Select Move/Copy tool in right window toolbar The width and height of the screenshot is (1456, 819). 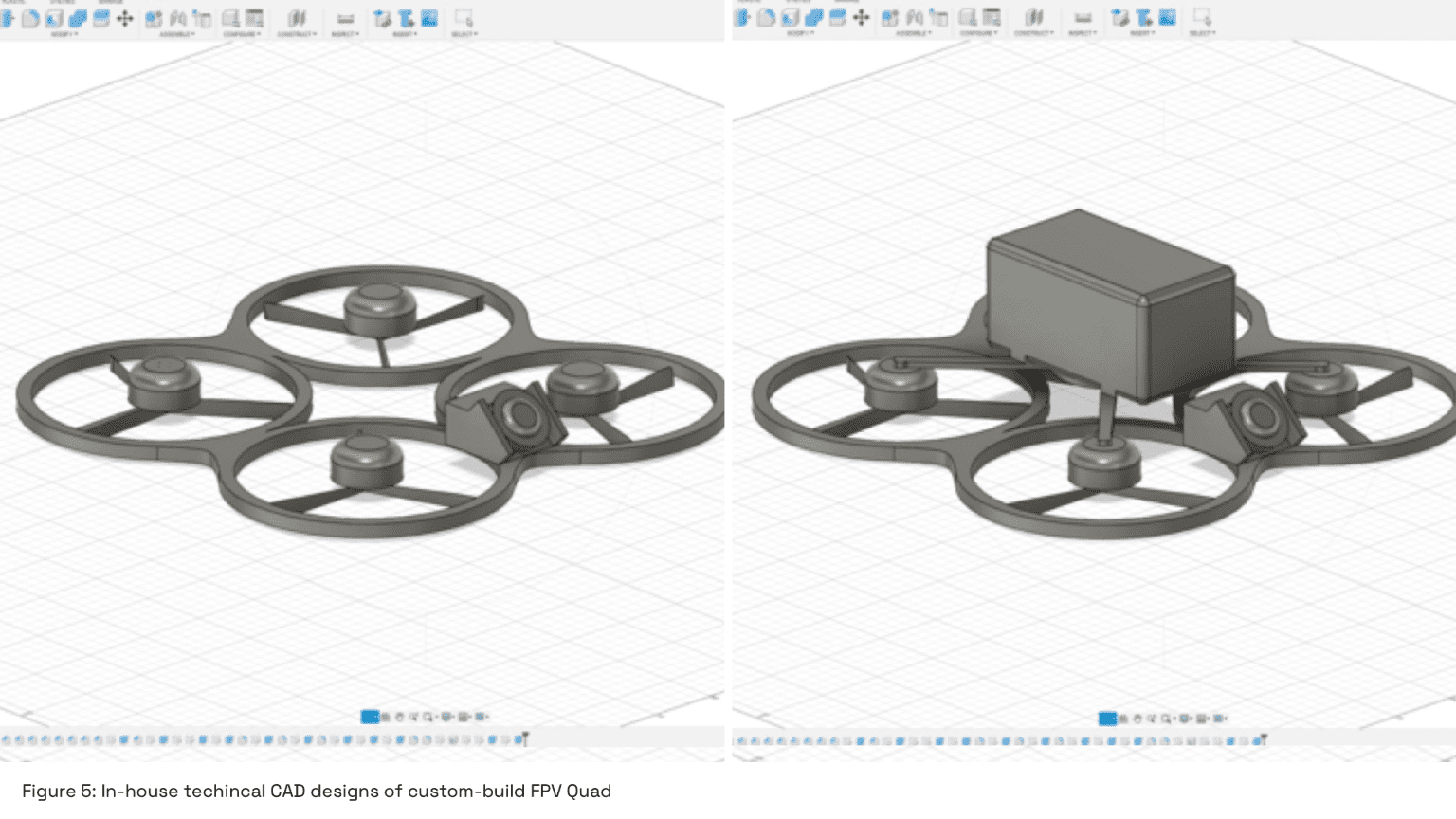pyautogui.click(x=861, y=18)
